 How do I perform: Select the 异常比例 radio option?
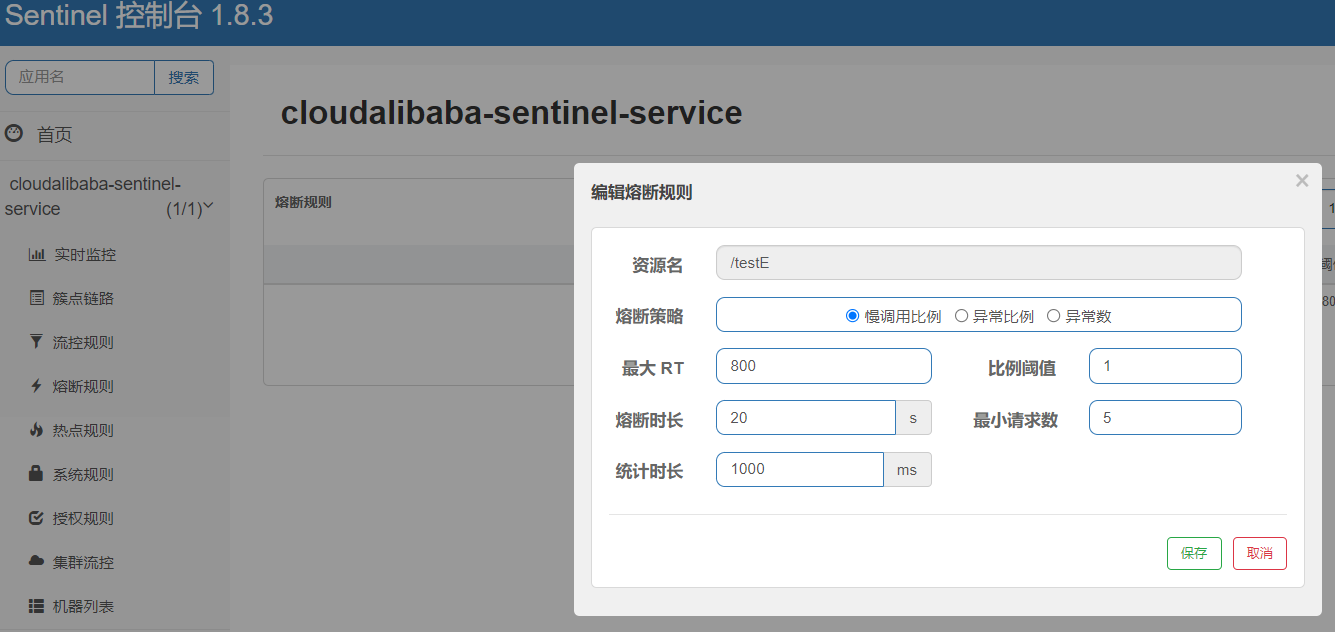[962, 316]
